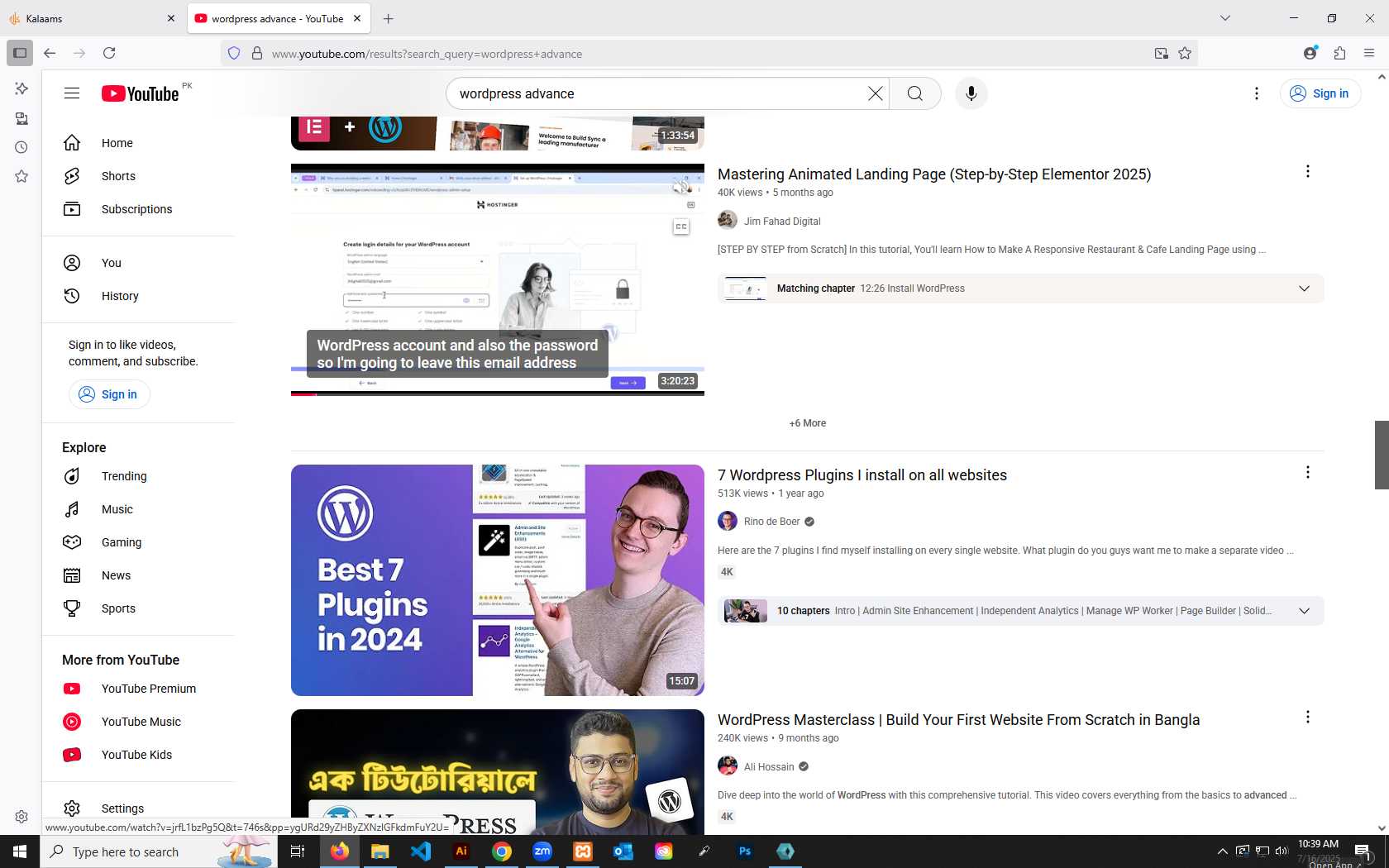Clear the search box text with X
1389x868 pixels.
[x=875, y=93]
